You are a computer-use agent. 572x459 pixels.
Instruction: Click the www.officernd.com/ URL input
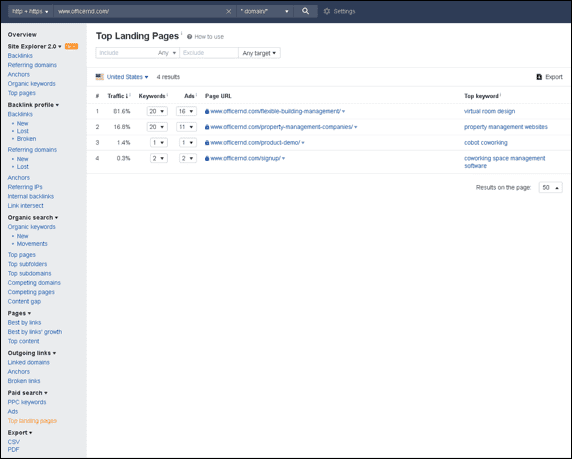pyautogui.click(x=140, y=11)
